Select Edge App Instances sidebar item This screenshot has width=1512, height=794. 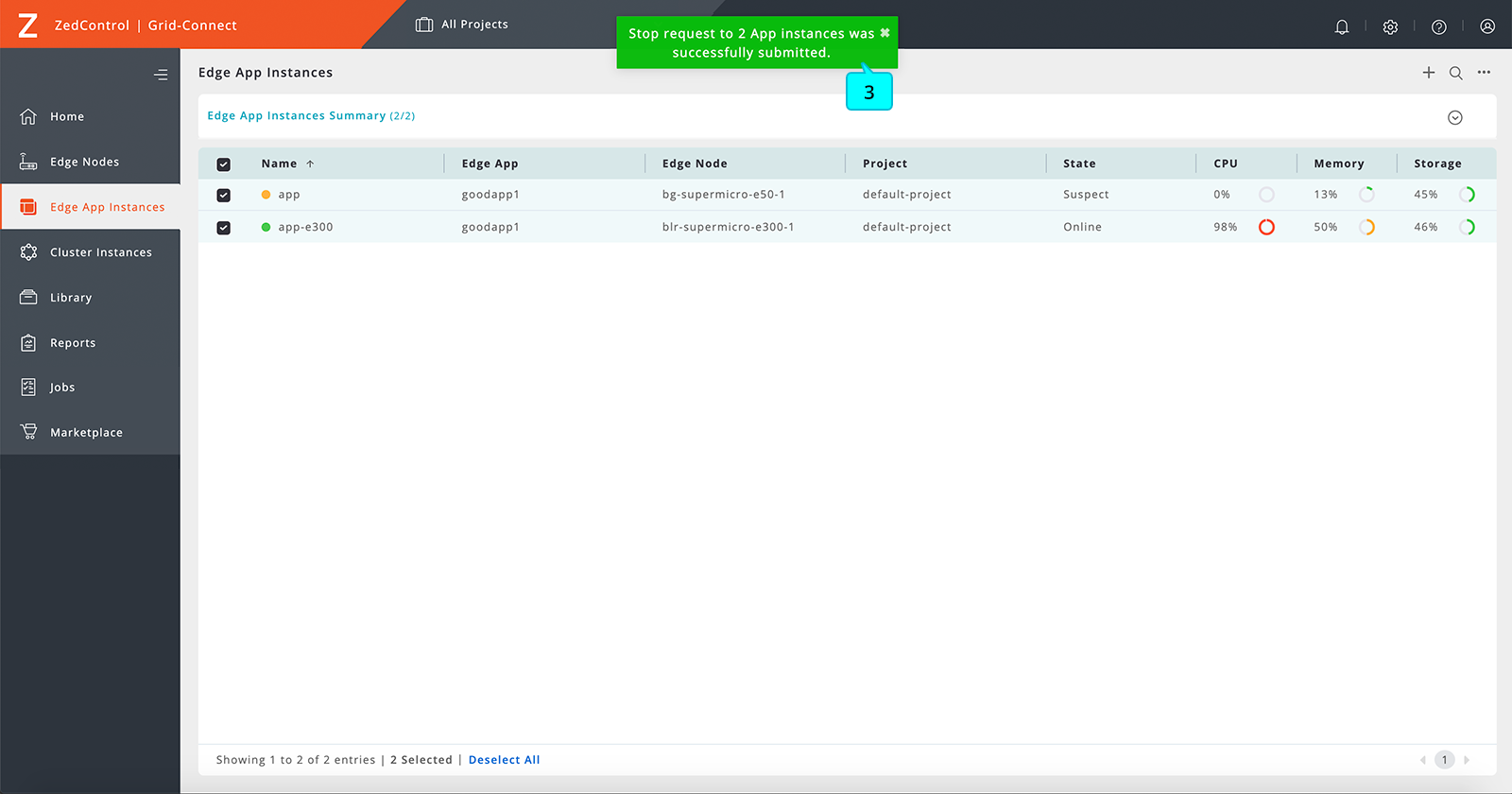[90, 207]
